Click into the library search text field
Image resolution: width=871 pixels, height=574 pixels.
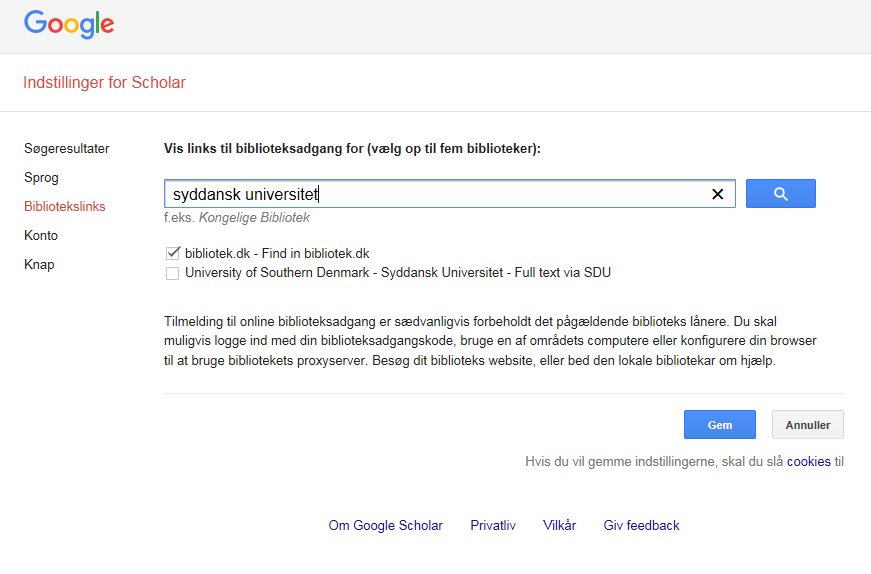(436, 194)
